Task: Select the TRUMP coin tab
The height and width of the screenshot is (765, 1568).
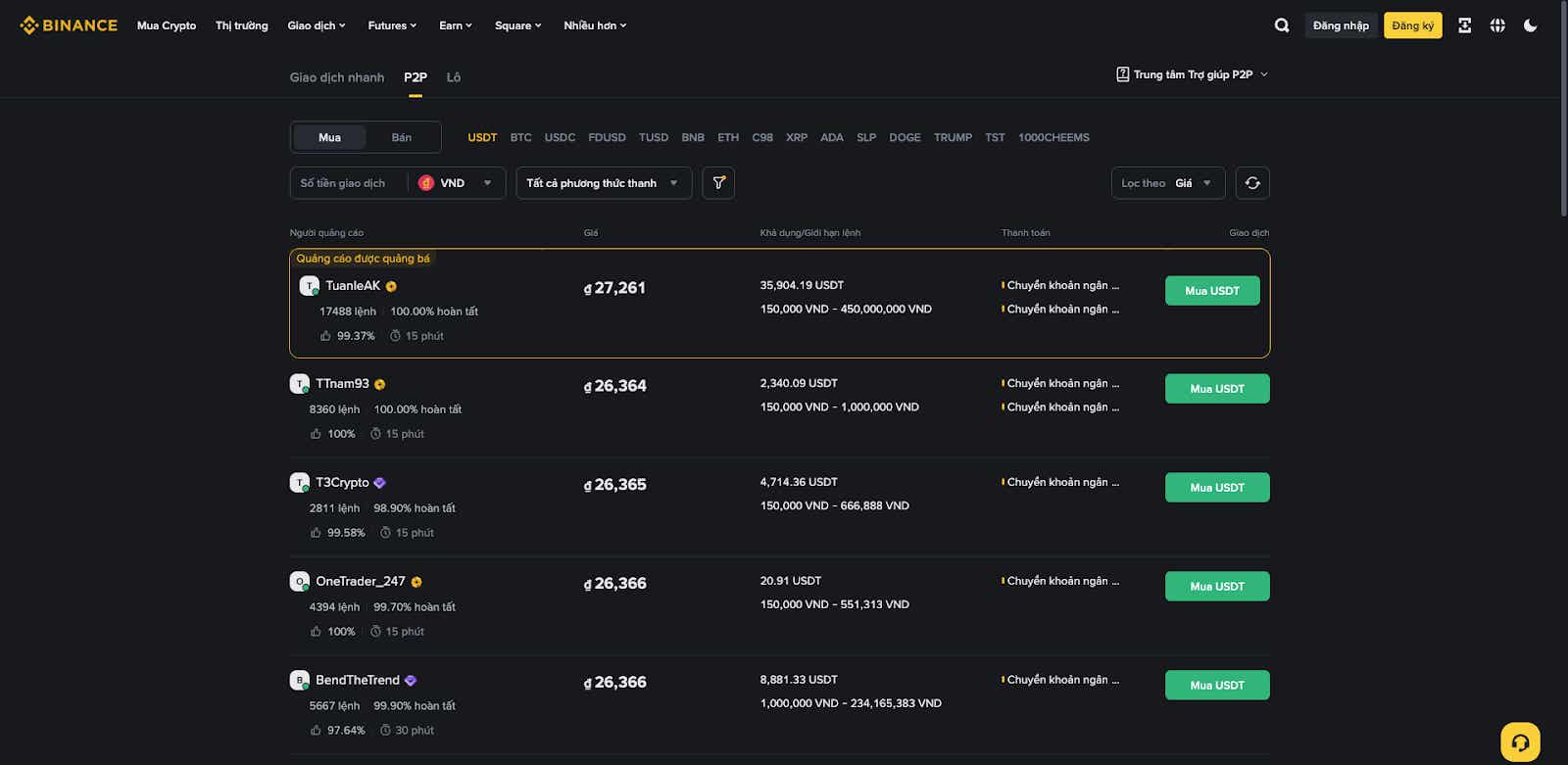Action: (953, 137)
